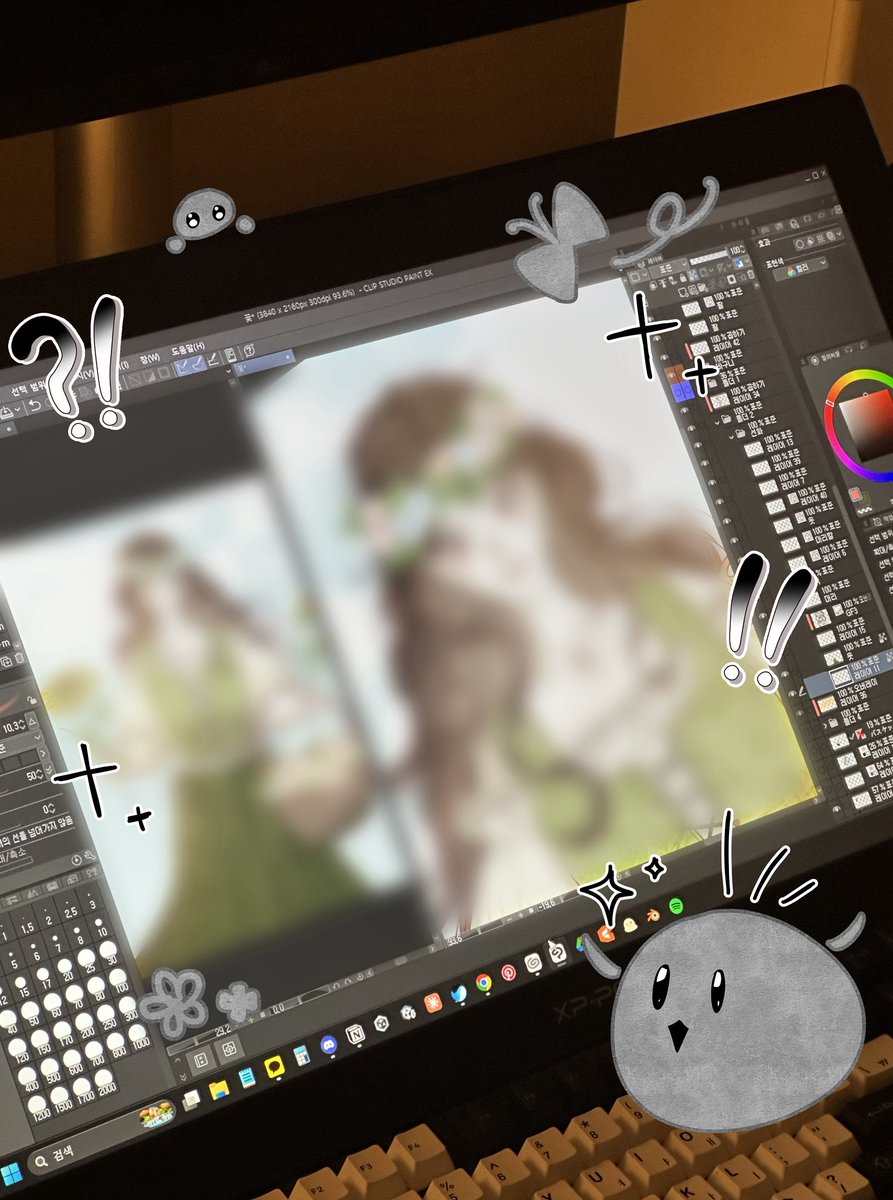Open the Twitter bird app on the taskbar
This screenshot has width=893, height=1200.
[x=460, y=994]
